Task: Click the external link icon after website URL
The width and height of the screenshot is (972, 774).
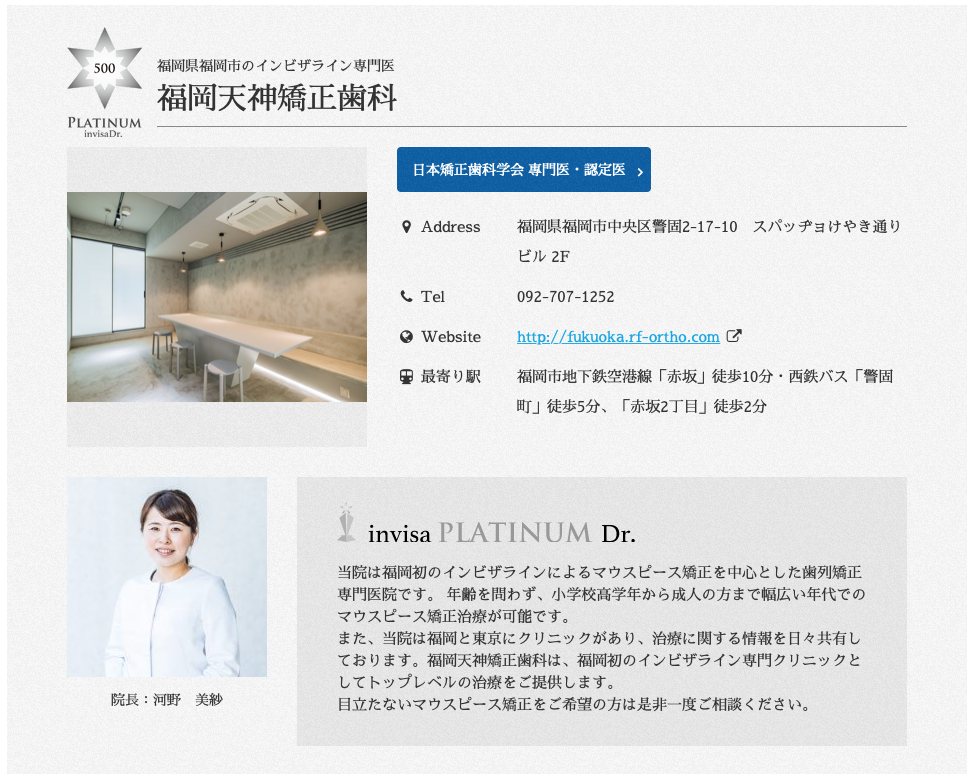Action: coord(733,336)
